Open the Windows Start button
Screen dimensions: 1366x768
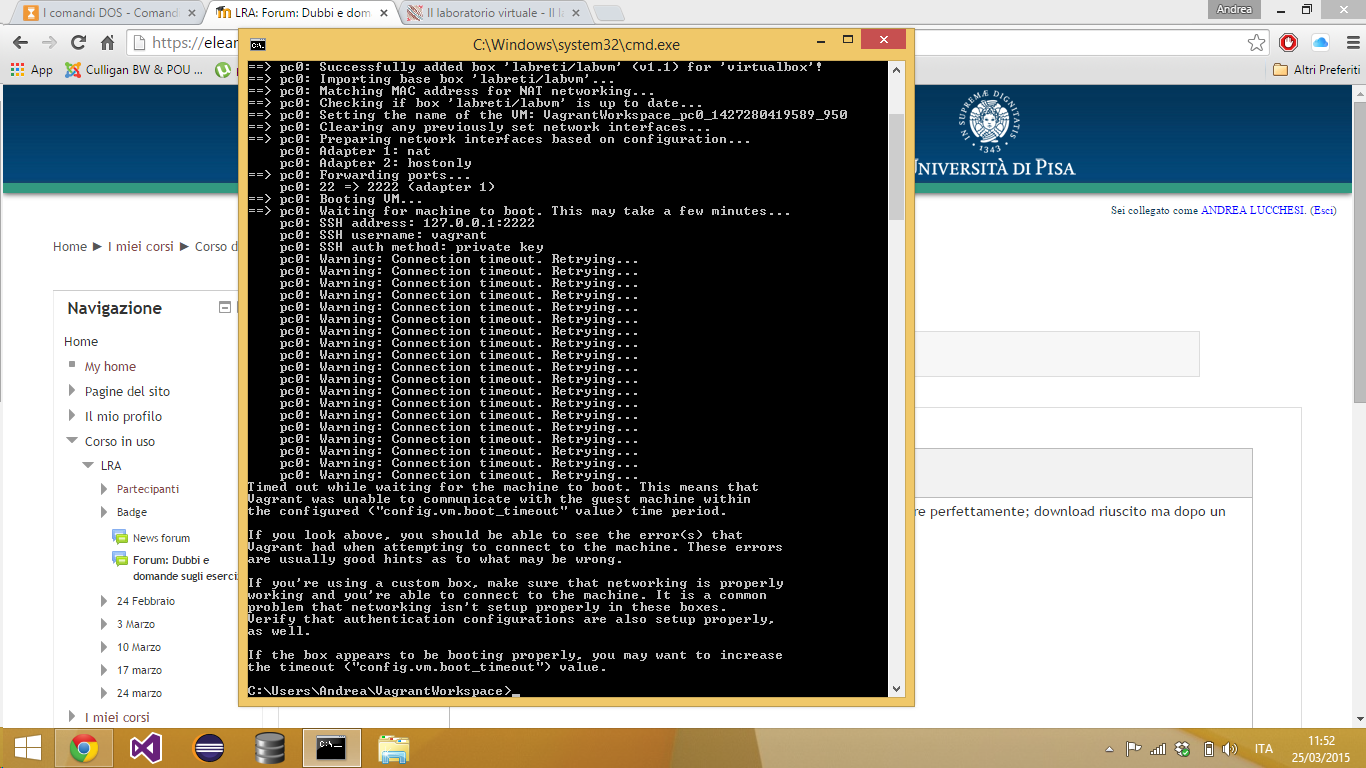tap(27, 747)
